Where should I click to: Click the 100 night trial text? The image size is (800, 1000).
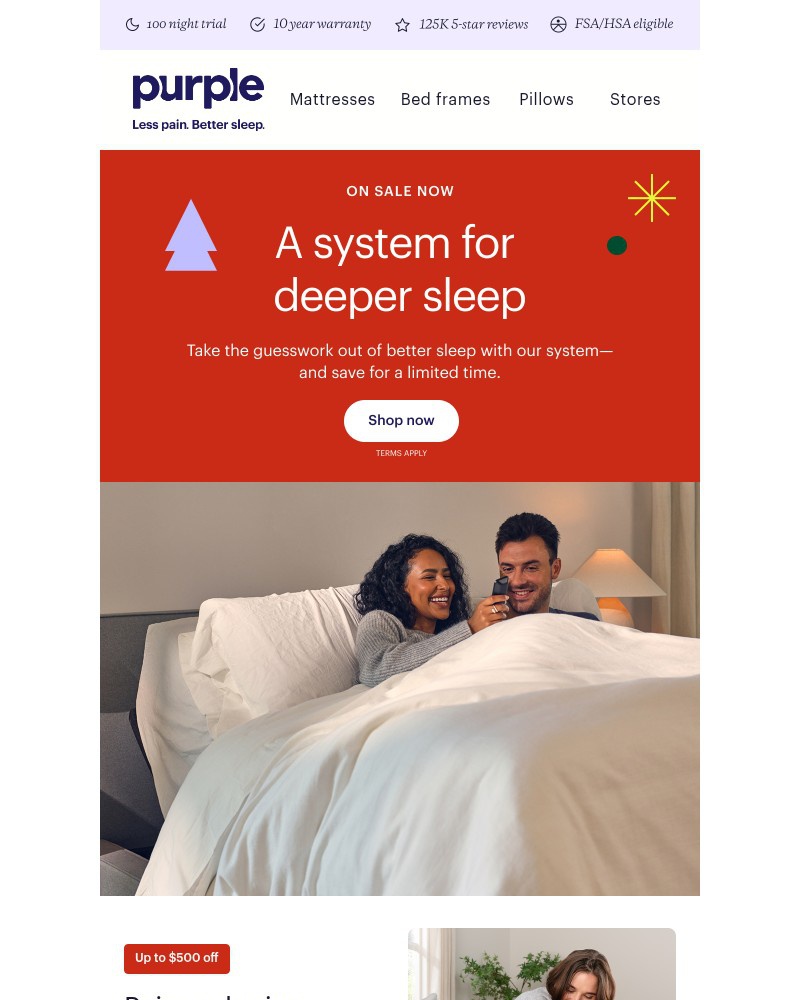pyautogui.click(x=186, y=24)
